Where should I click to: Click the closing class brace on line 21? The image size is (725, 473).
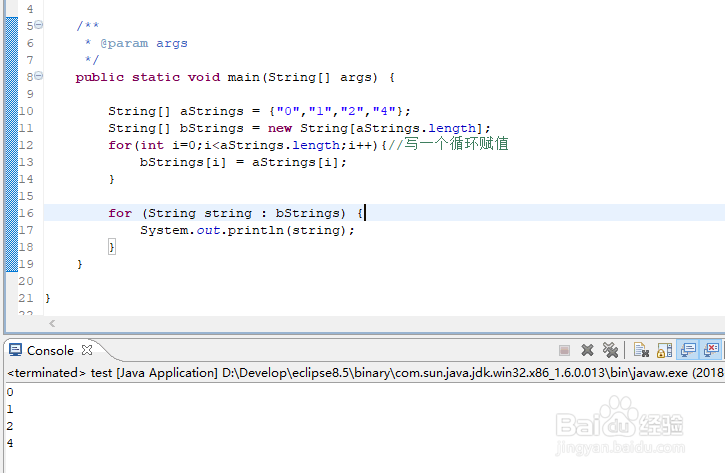tap(48, 298)
